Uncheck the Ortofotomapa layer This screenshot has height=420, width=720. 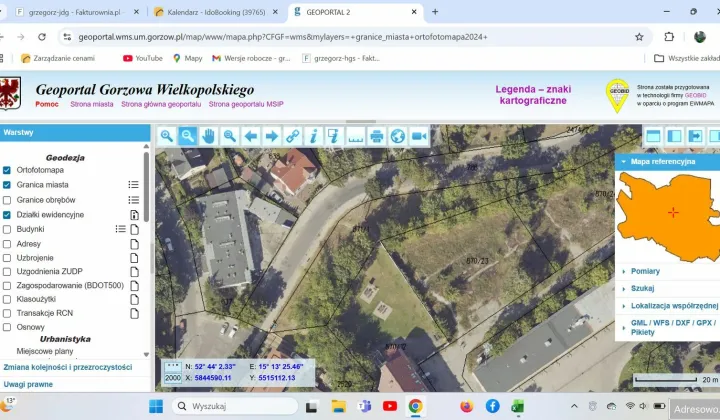pyautogui.click(x=7, y=170)
